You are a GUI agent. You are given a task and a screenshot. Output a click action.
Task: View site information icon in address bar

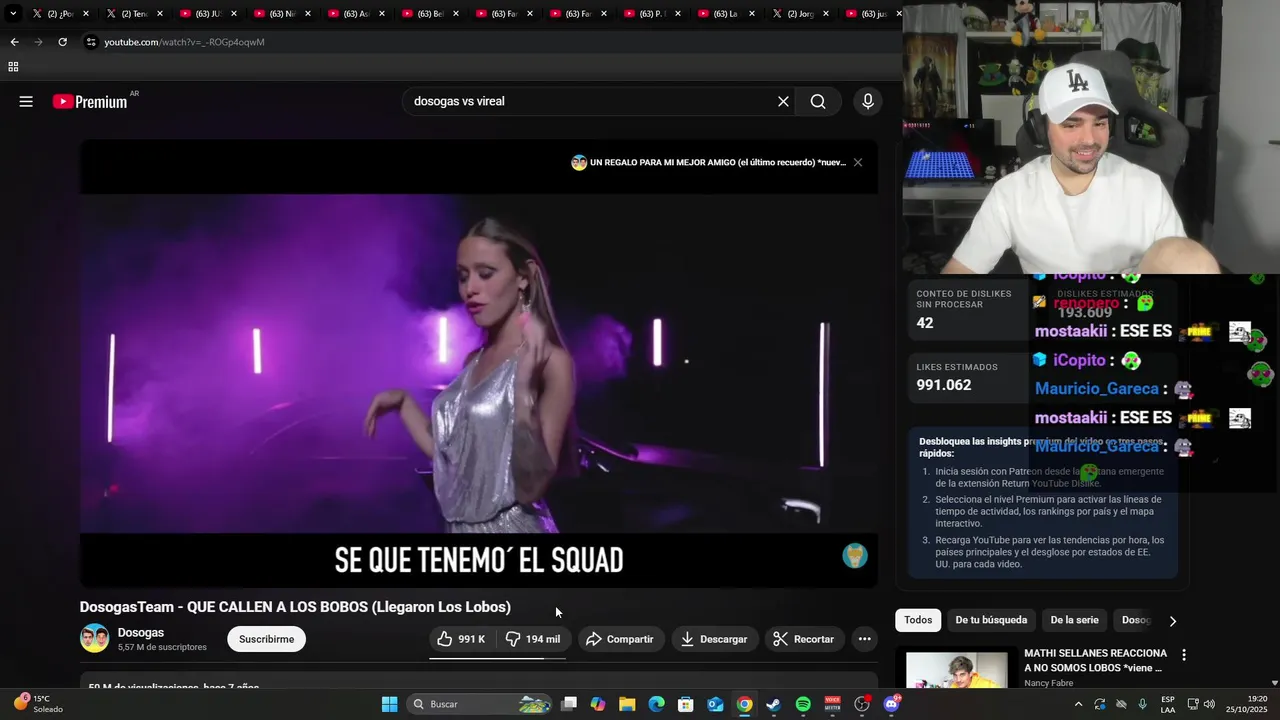(90, 42)
